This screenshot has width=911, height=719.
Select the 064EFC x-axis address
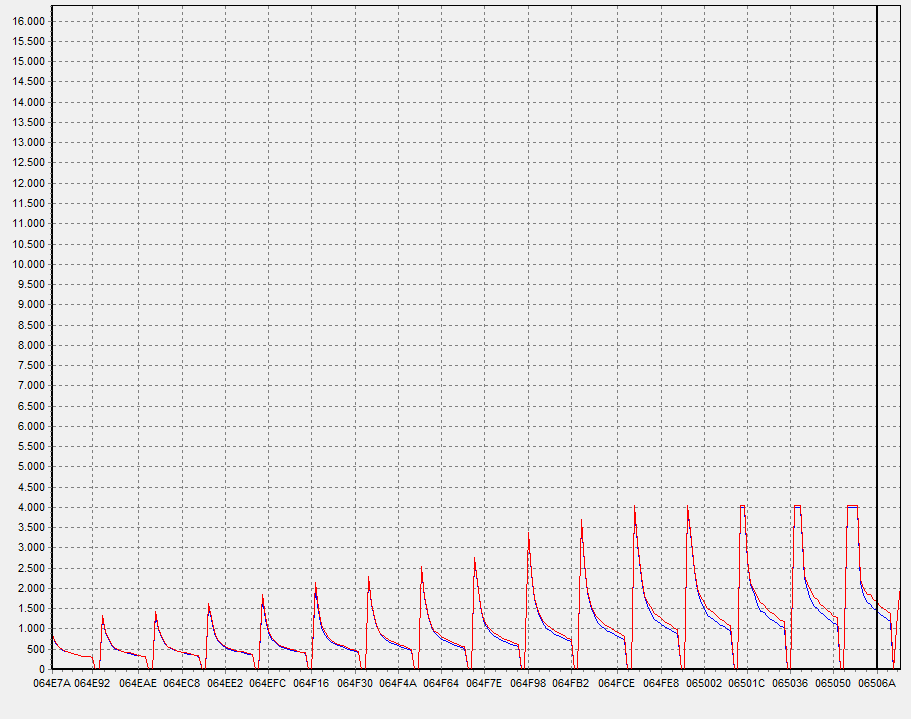point(268,684)
